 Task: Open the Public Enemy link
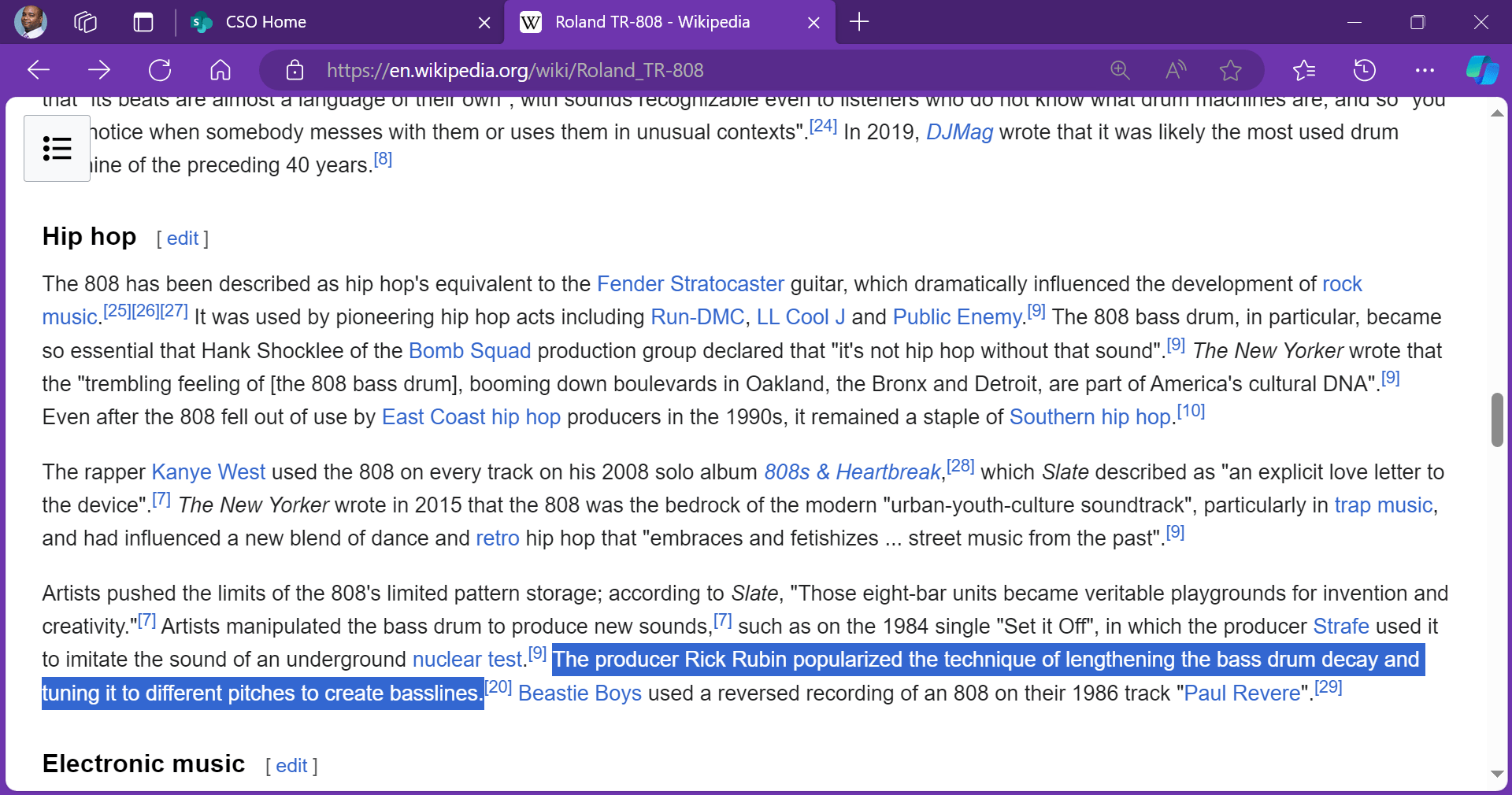tap(958, 317)
